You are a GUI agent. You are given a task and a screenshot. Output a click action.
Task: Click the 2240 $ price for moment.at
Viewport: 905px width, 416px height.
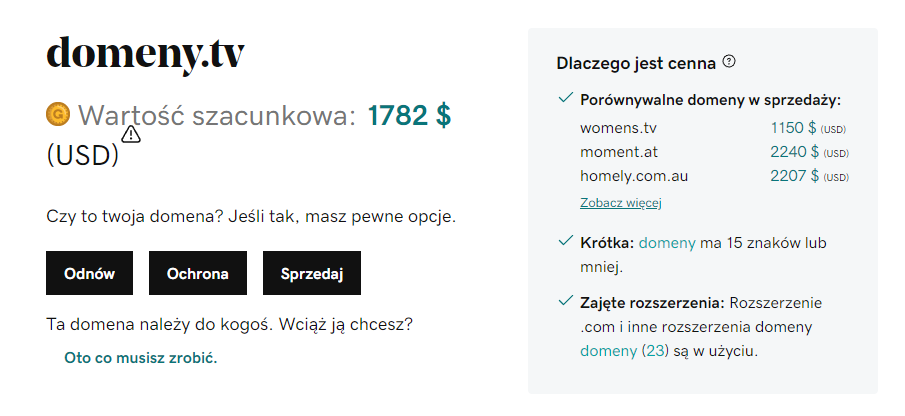(794, 152)
